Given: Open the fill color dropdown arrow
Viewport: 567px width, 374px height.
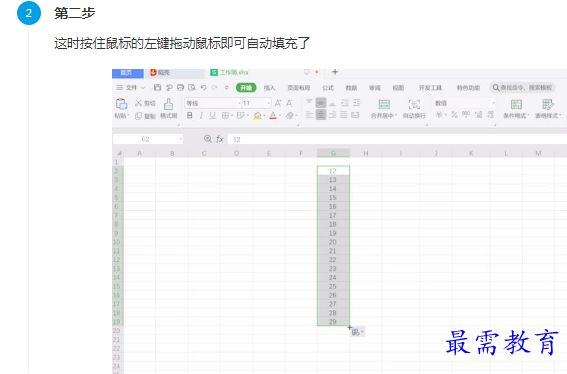Looking at the screenshot, I should 264,116.
